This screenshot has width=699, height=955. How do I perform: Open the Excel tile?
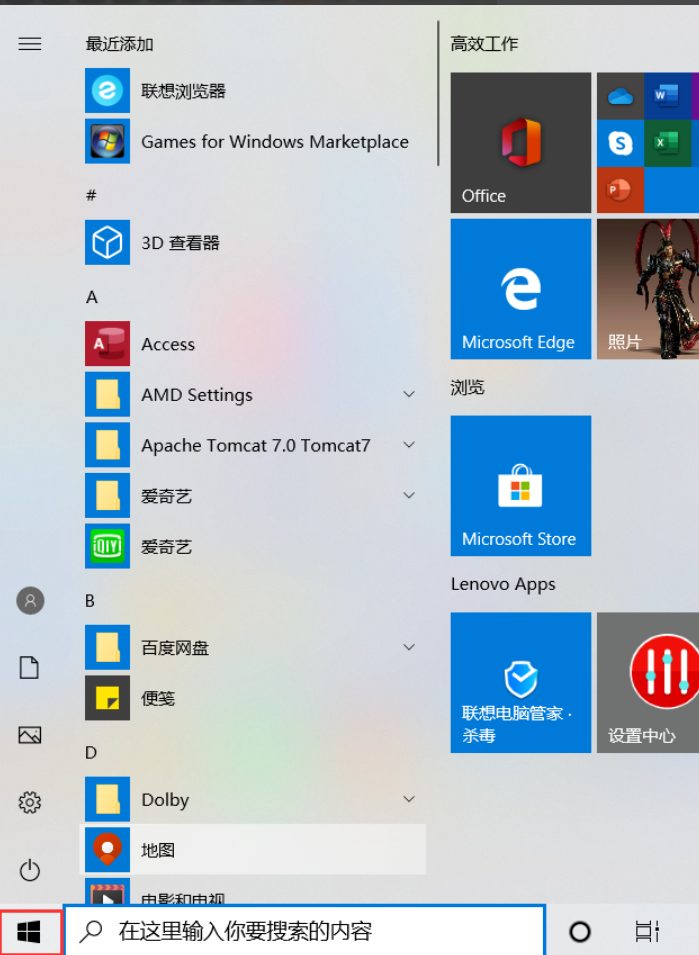coord(667,143)
